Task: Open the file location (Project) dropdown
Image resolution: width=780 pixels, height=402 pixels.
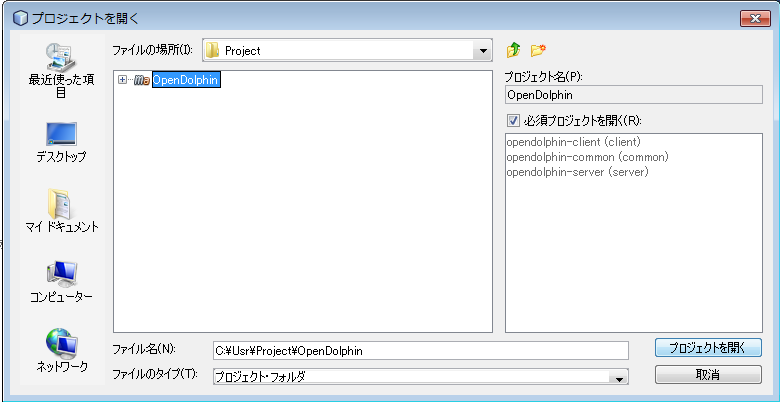Action: coord(482,51)
